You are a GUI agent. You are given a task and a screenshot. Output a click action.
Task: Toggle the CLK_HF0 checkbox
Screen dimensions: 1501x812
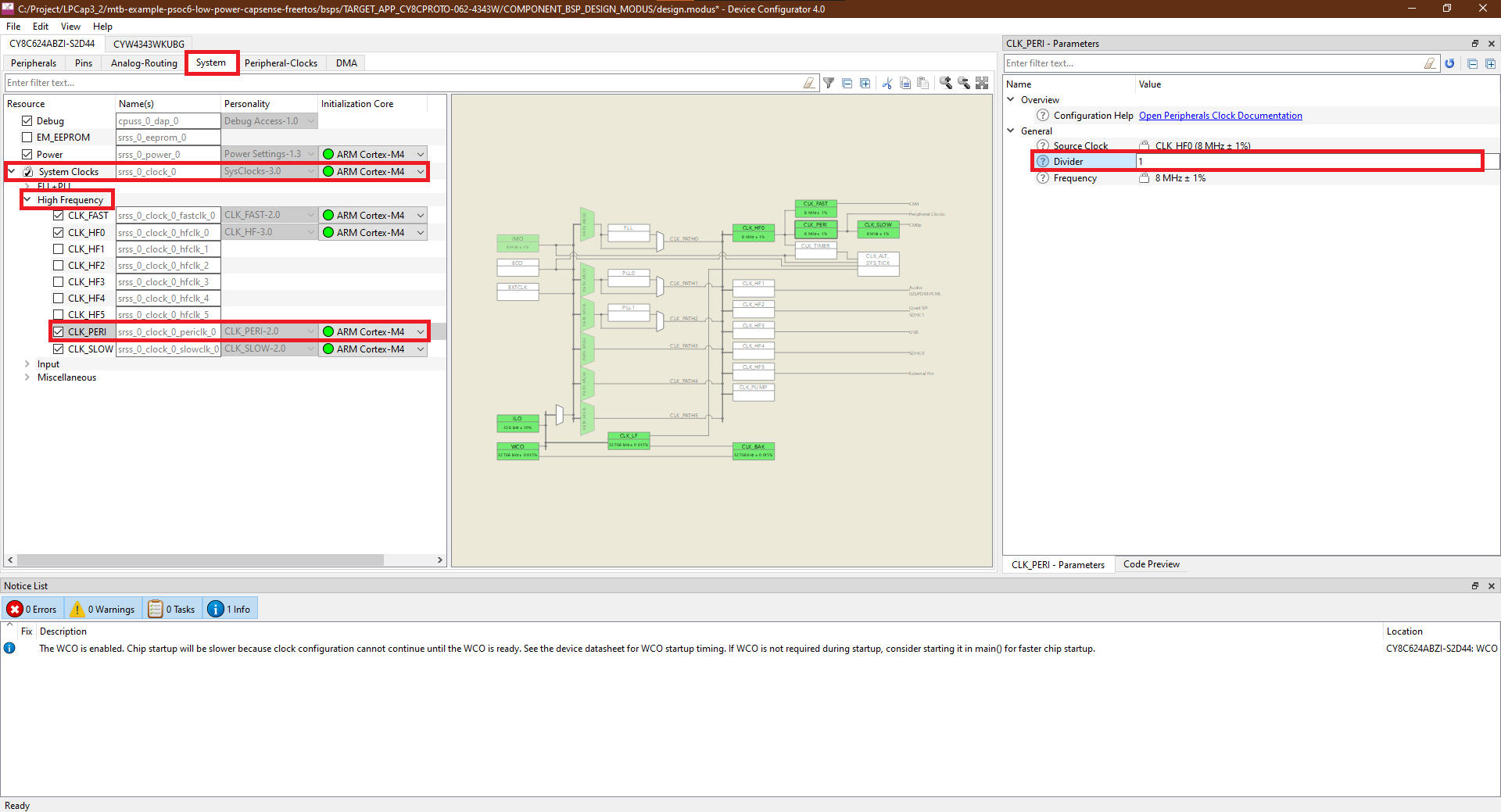coord(59,233)
